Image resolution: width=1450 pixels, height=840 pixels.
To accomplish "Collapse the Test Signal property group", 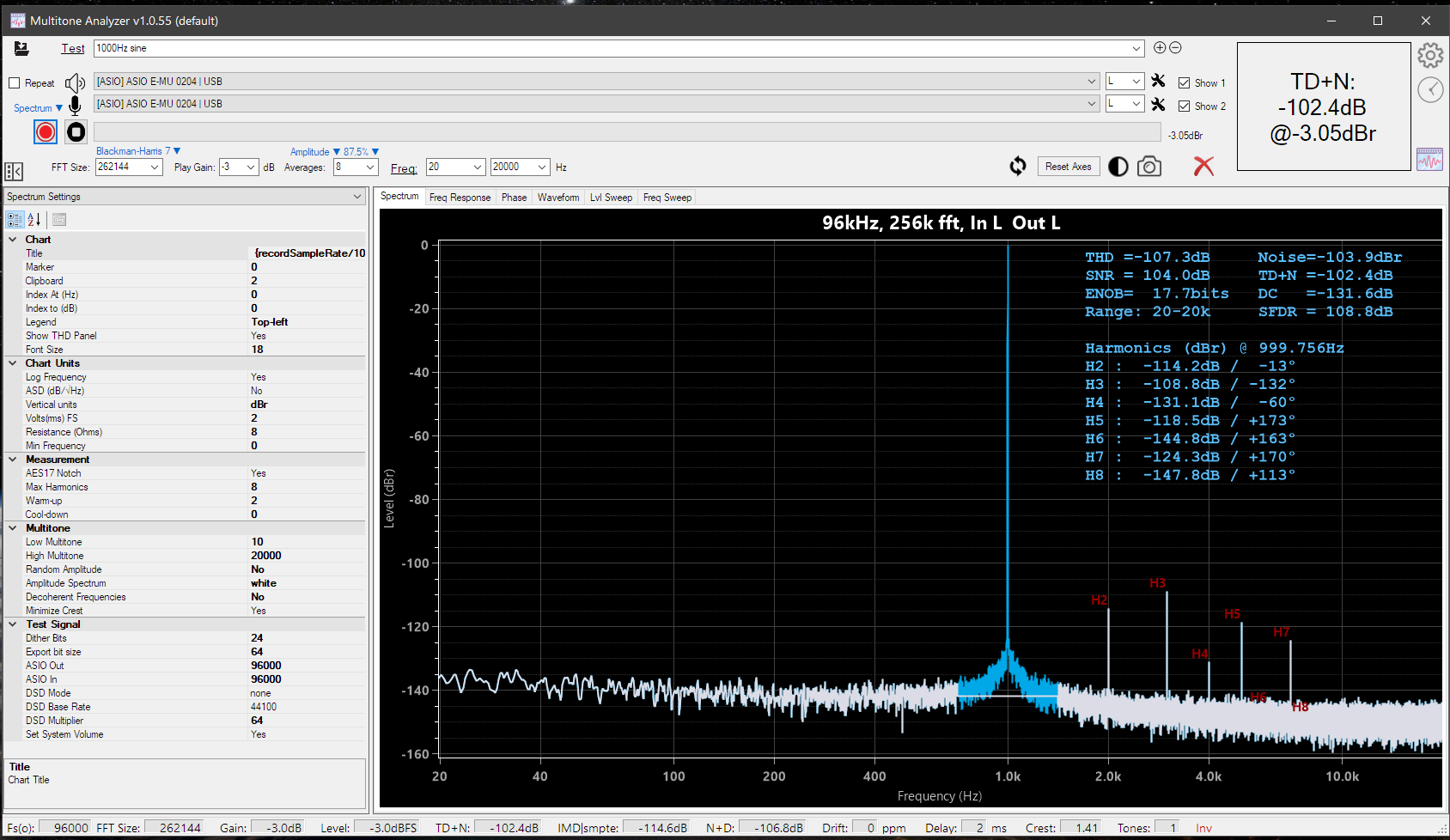I will click(x=12, y=624).
